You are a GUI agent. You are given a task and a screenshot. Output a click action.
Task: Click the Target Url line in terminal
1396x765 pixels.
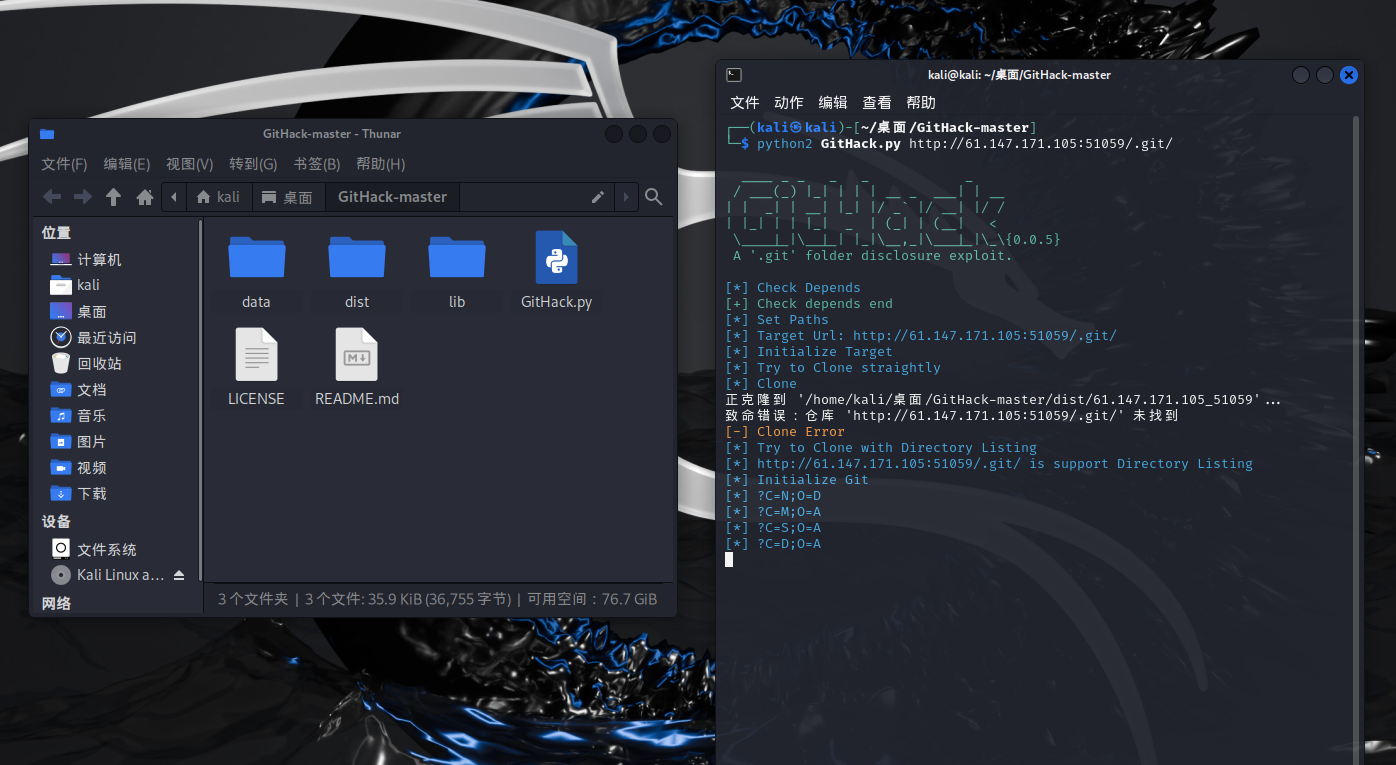(x=921, y=336)
